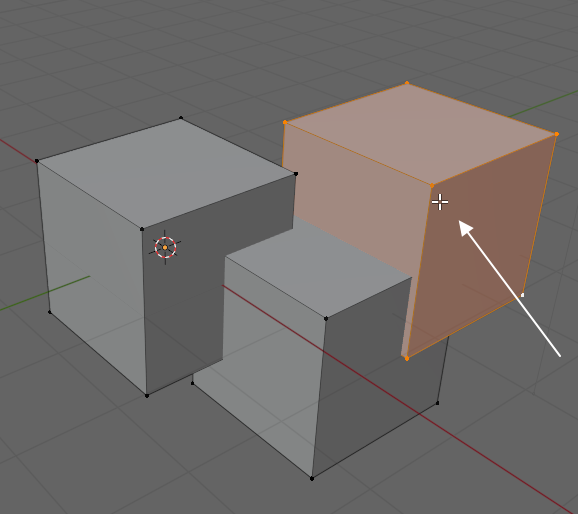Viewport: 578px width, 514px height.
Task: Select the orange highlighted top face
Action: (x=420, y=133)
